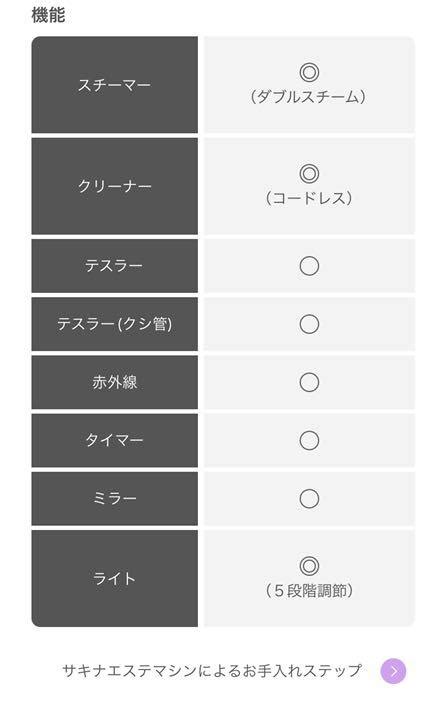Click the circle mark in テスラー row

[x=309, y=266]
